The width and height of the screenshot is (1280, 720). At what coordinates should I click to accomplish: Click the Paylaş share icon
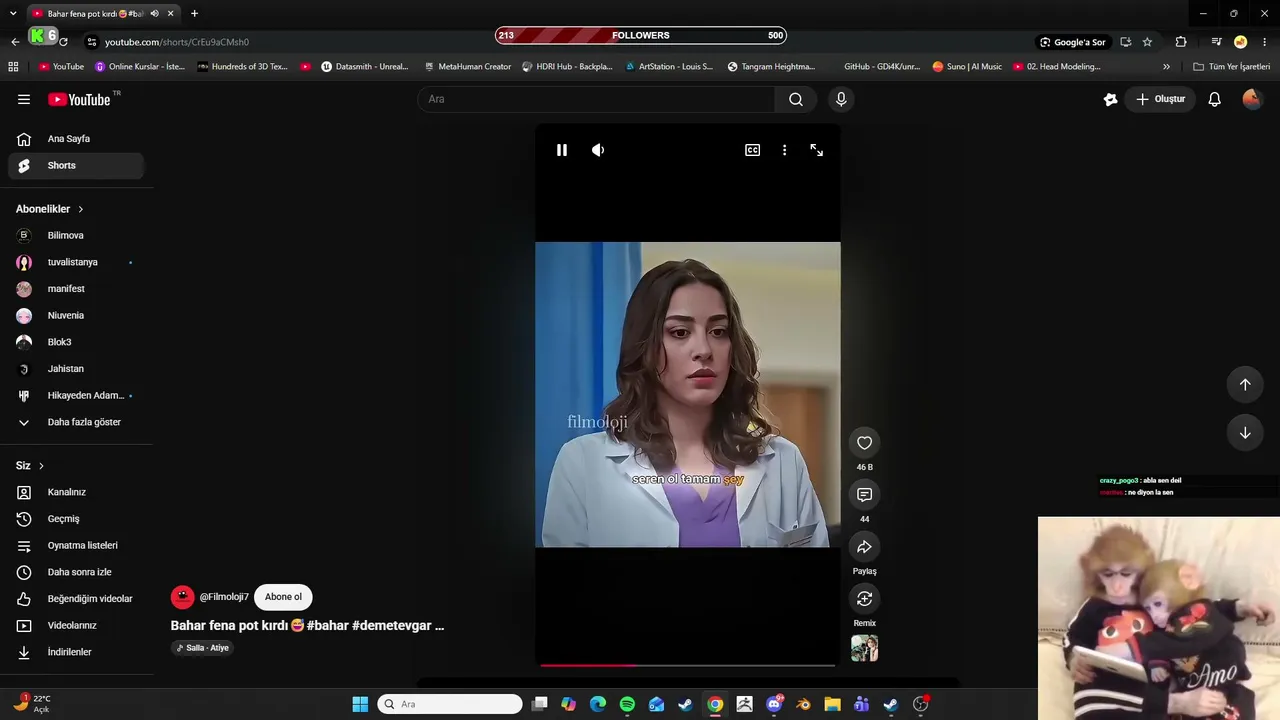pos(865,547)
